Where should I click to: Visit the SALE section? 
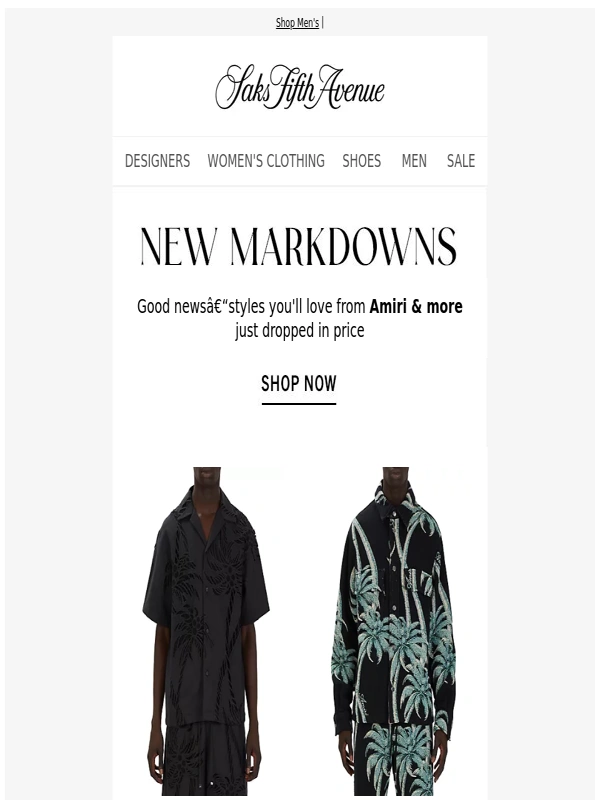click(x=461, y=161)
